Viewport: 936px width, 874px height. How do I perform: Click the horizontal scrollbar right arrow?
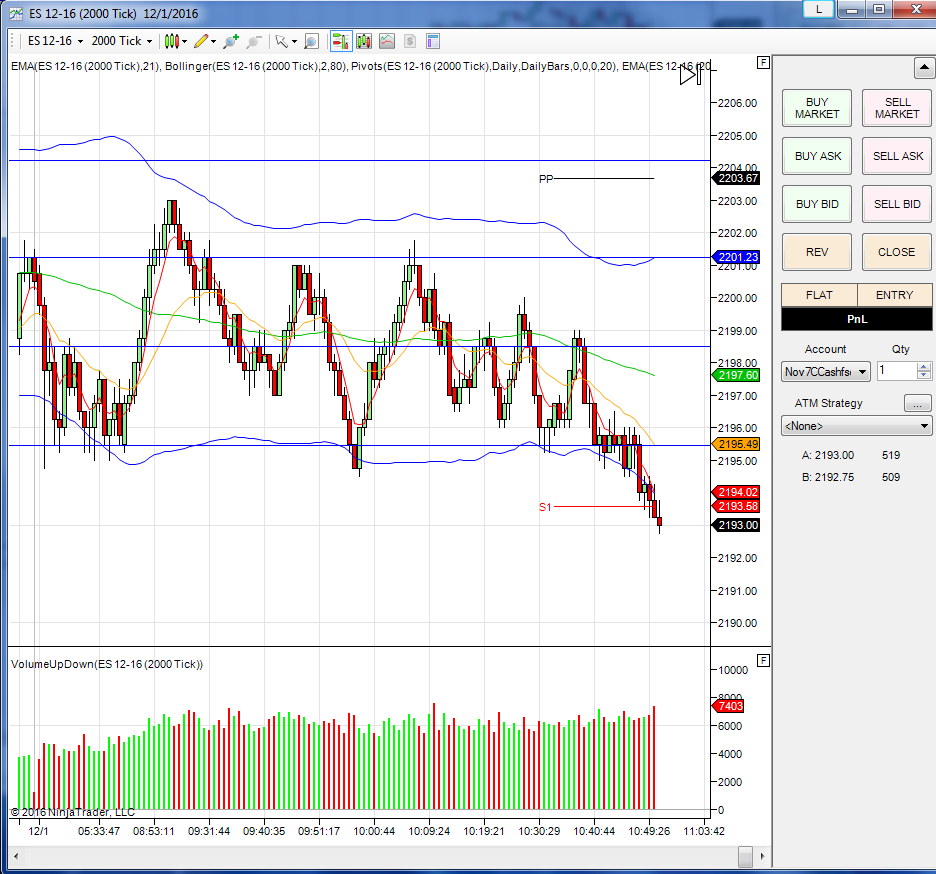762,856
